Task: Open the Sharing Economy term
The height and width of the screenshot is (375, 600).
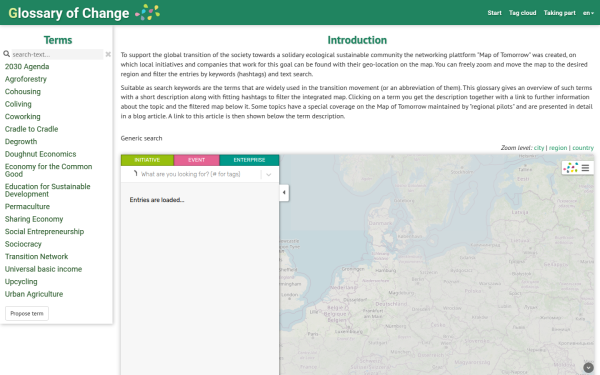Action: point(34,219)
